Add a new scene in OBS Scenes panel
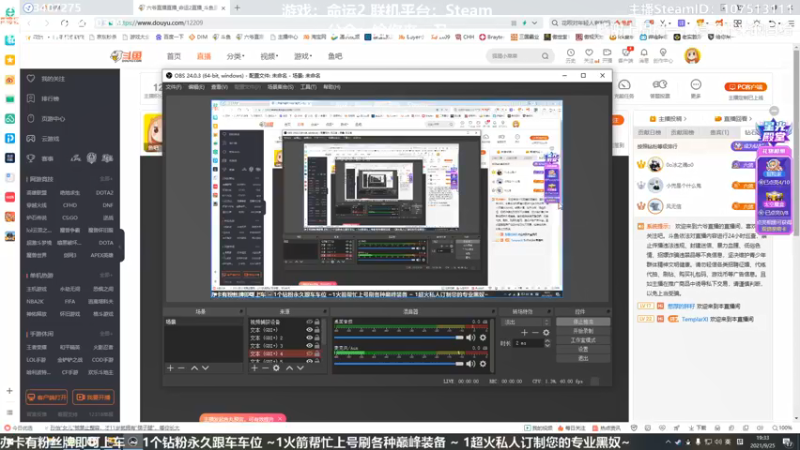Image resolution: width=800 pixels, height=450 pixels. [170, 368]
